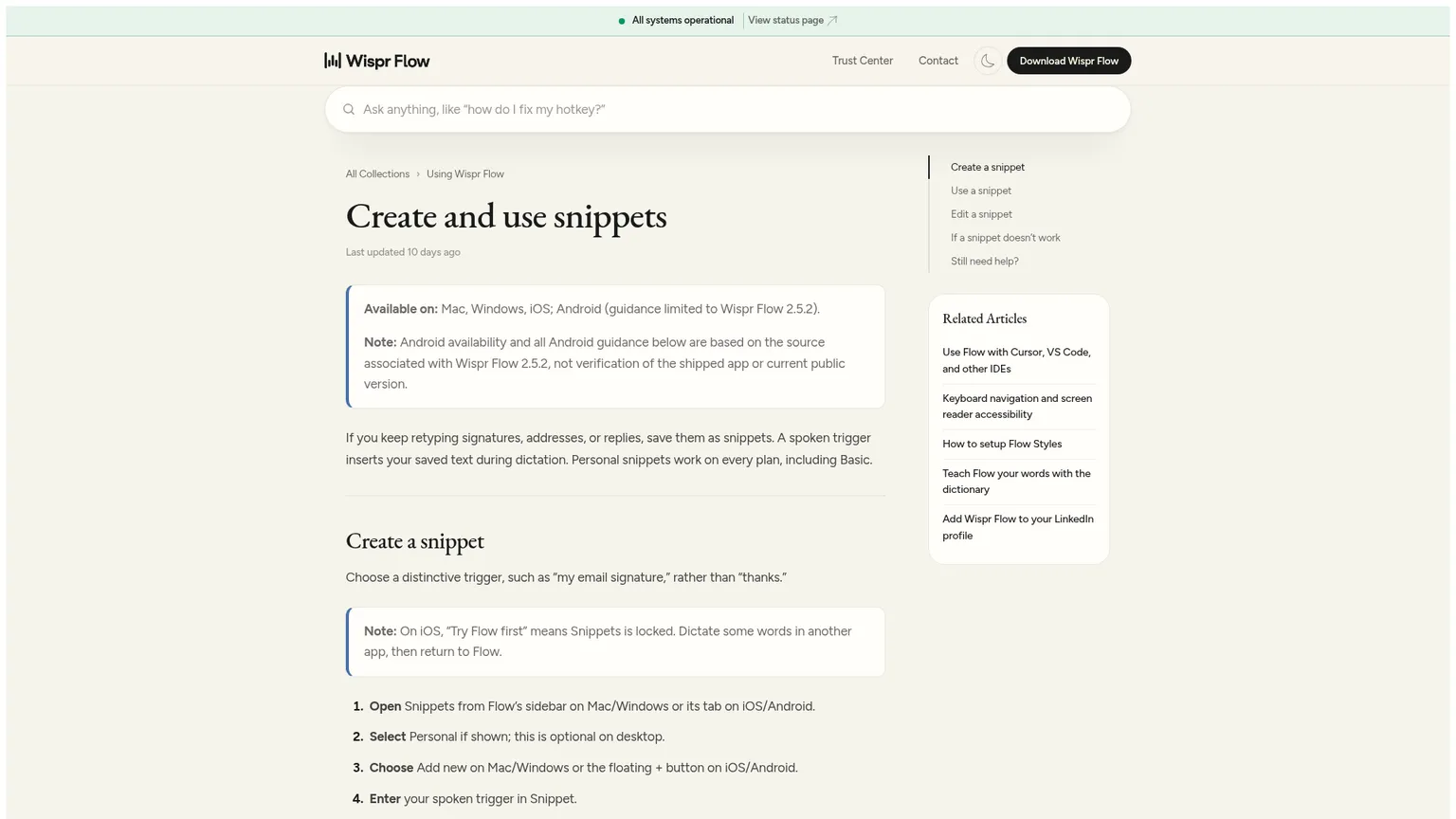Jump to If a snippet doesn't work
This screenshot has width=1456, height=819.
pos(1006,238)
